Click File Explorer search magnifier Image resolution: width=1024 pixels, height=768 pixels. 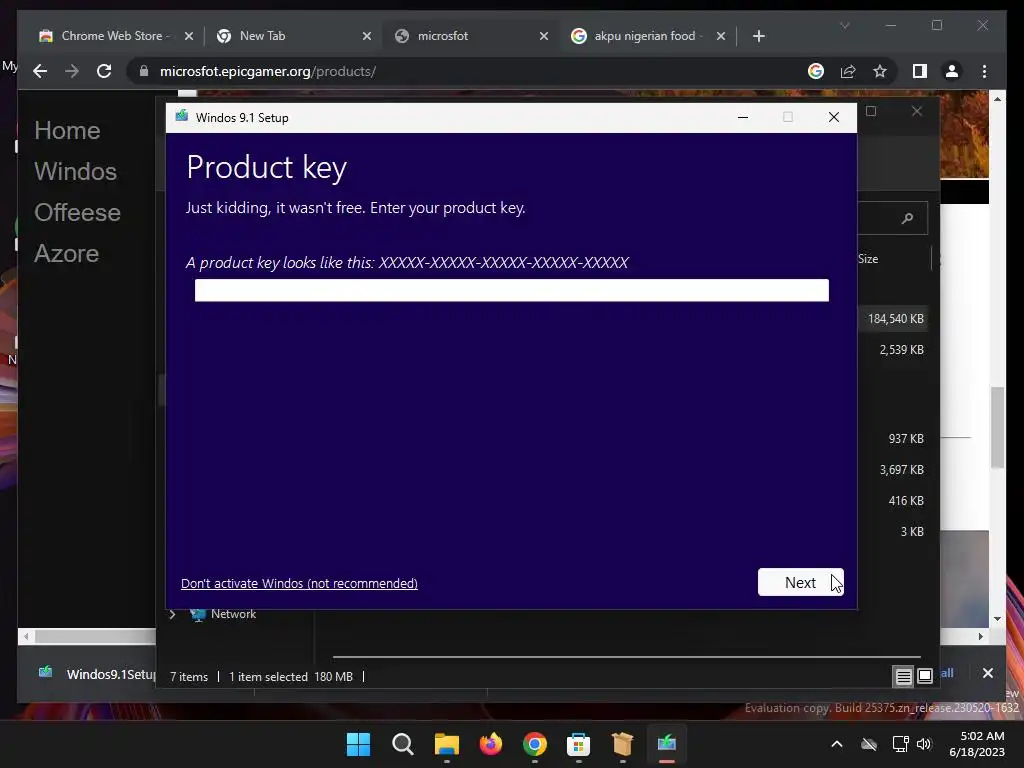pyautogui.click(x=907, y=218)
